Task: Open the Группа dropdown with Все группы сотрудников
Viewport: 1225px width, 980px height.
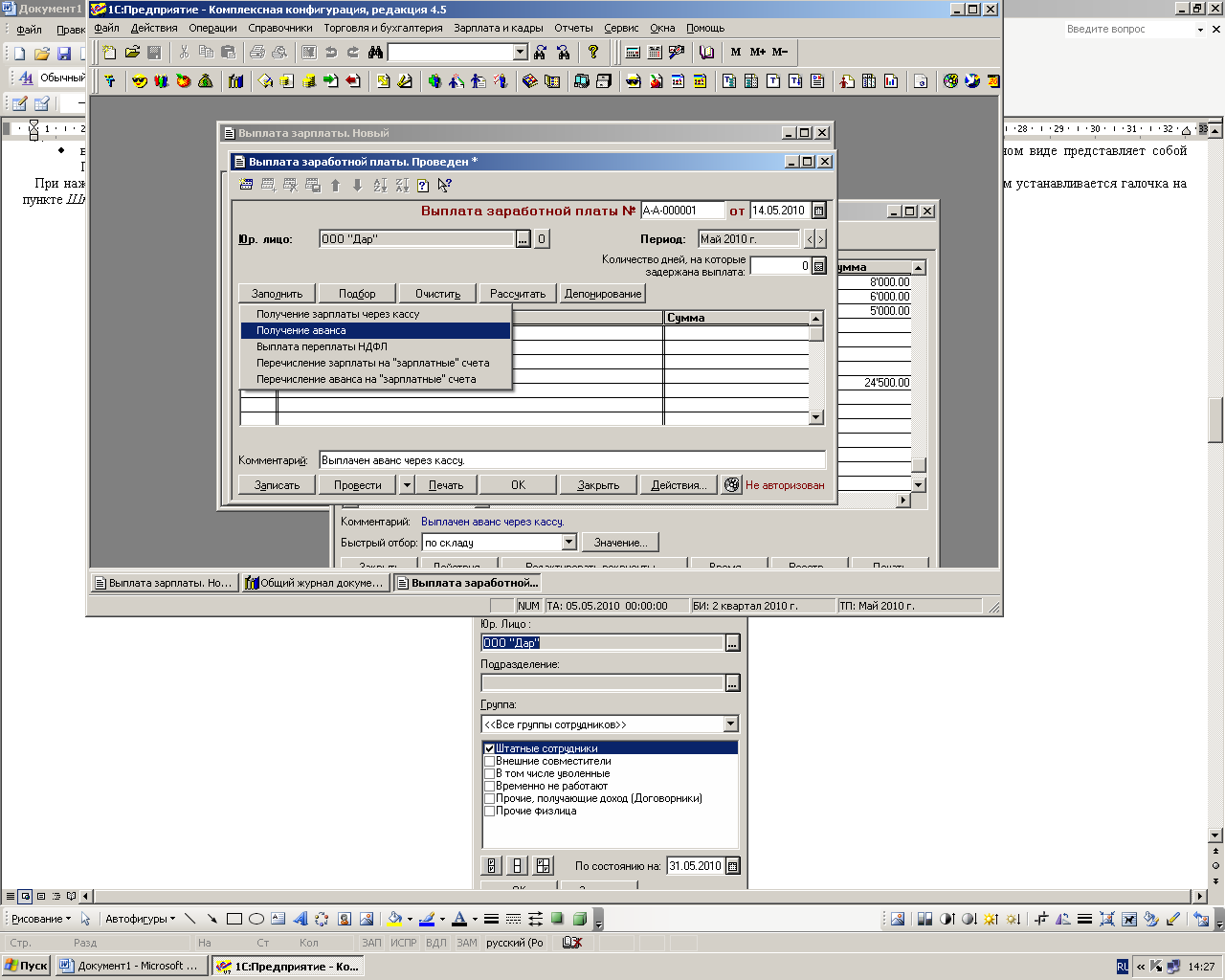Action: pos(731,724)
